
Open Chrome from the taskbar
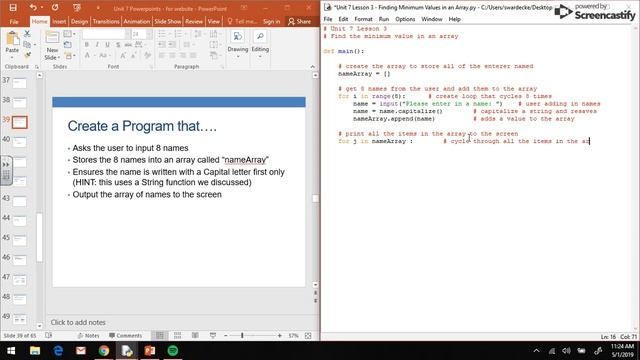(104, 351)
